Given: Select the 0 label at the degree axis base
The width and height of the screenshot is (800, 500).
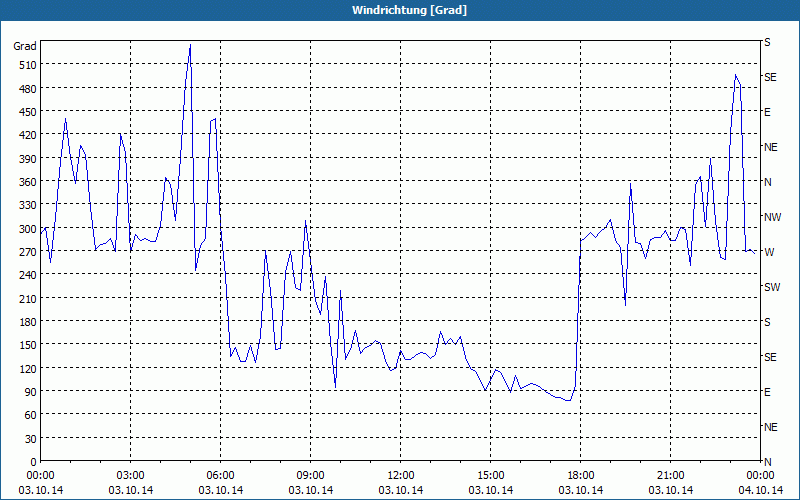Looking at the screenshot, I should pyautogui.click(x=34, y=462).
